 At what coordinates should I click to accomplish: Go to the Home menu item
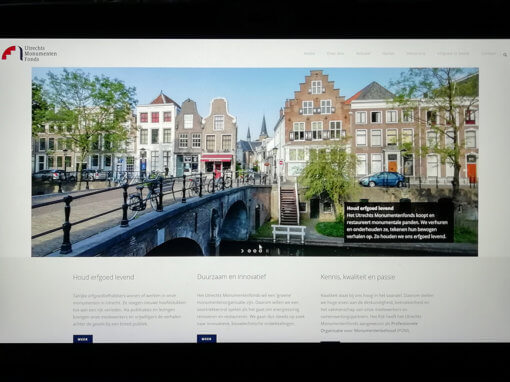coord(309,53)
